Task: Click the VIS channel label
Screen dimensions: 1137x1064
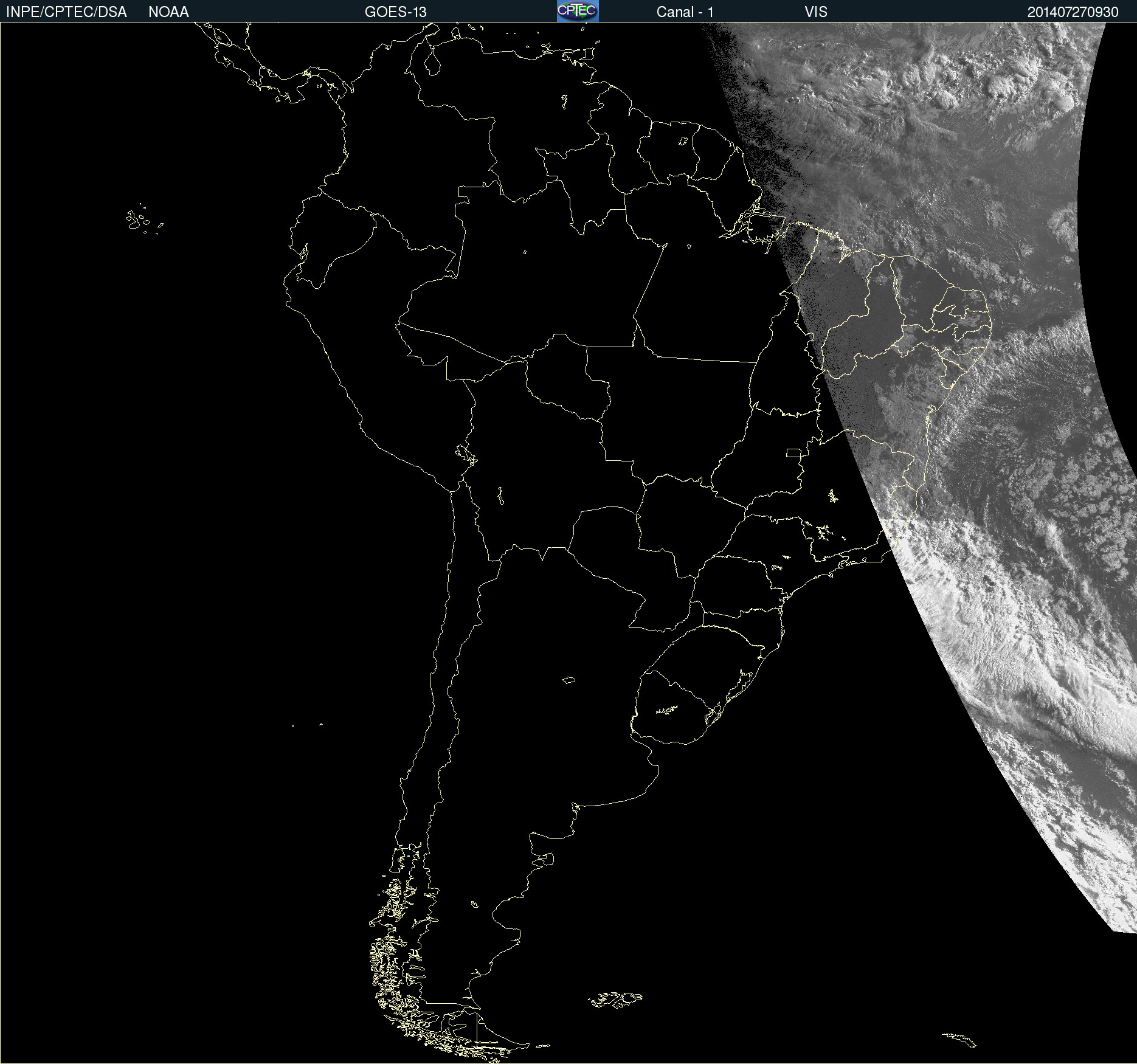Action: click(816, 12)
